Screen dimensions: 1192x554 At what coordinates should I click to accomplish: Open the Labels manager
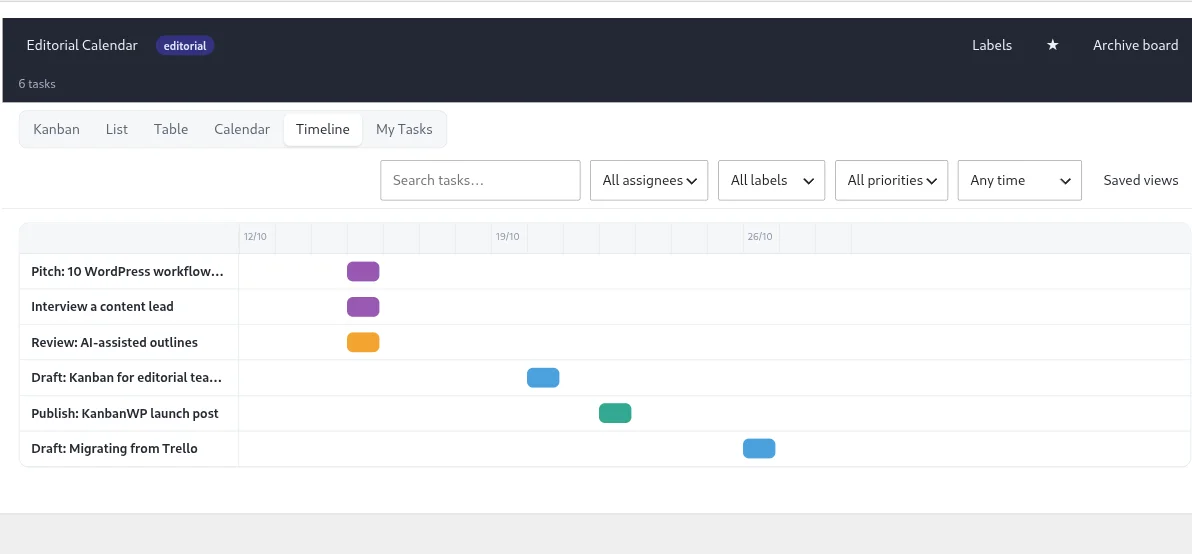coord(991,46)
